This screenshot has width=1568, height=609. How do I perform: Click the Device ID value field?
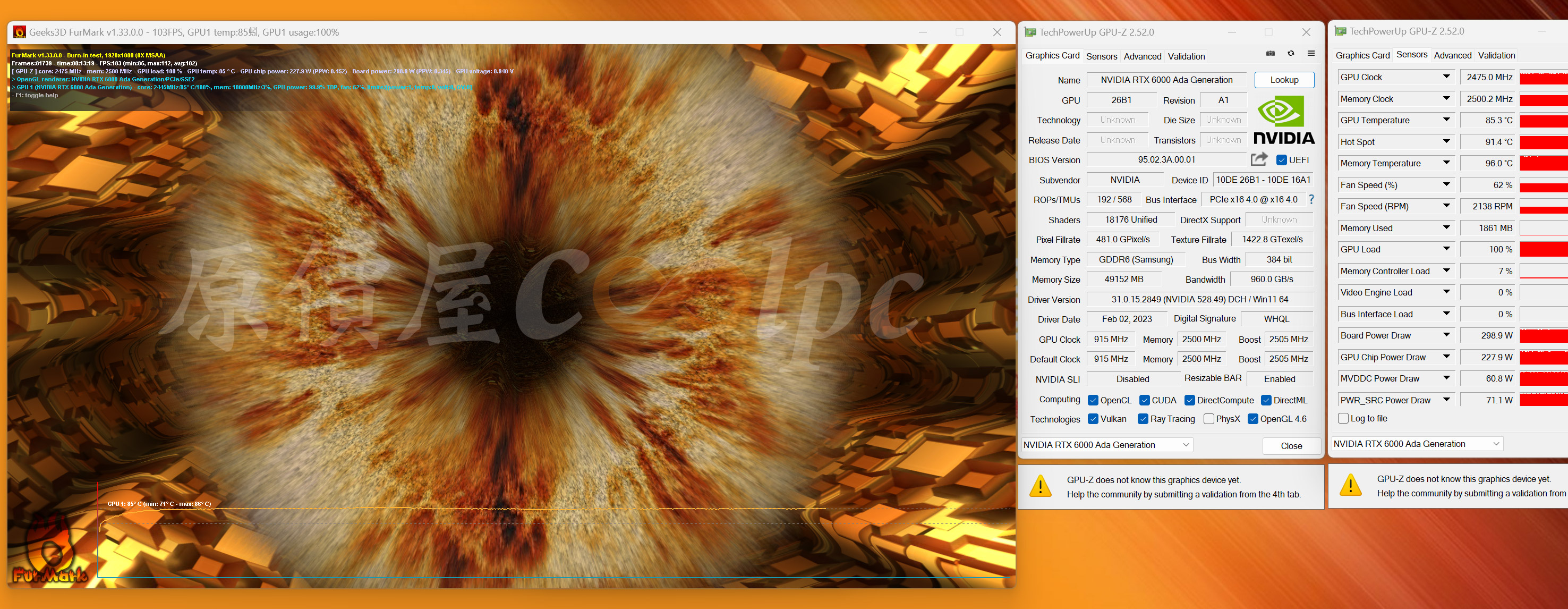(x=1263, y=180)
